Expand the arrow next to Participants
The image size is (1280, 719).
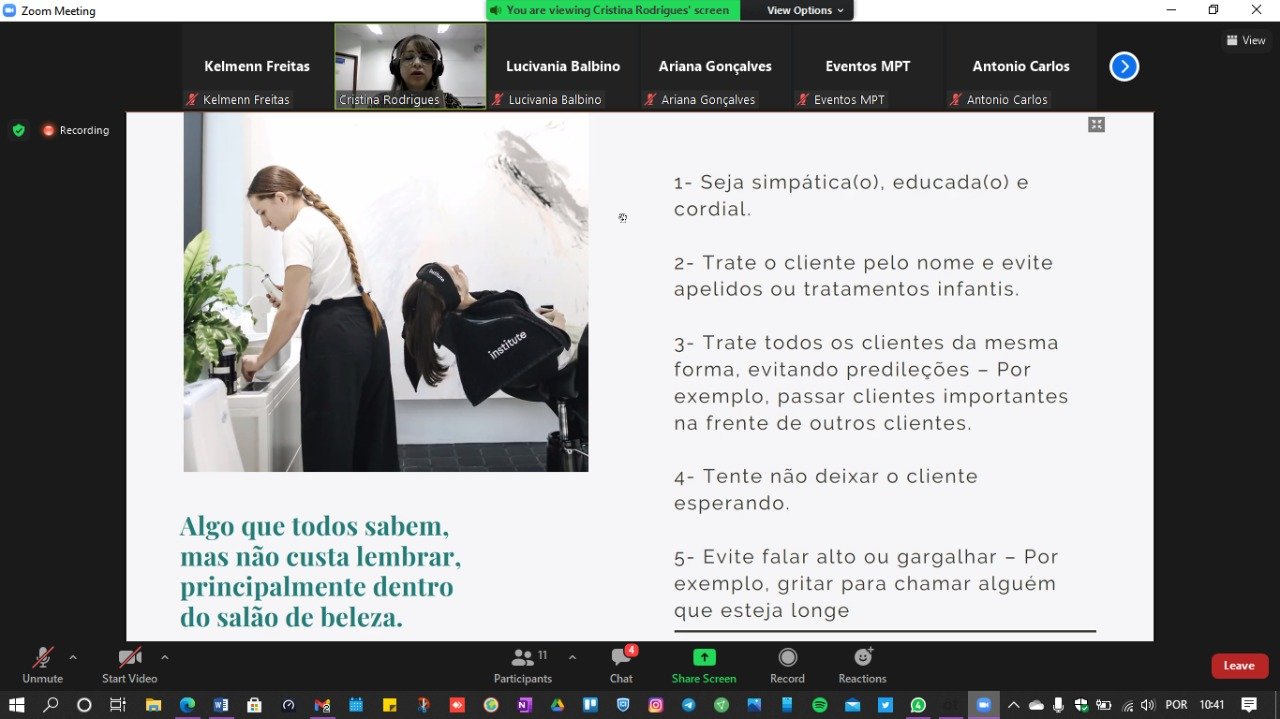coord(572,658)
